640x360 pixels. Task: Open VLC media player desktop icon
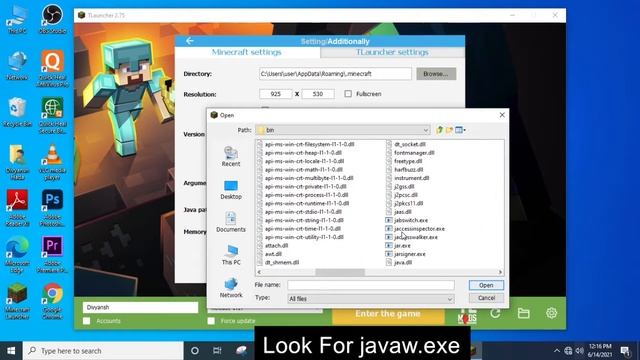pos(52,162)
